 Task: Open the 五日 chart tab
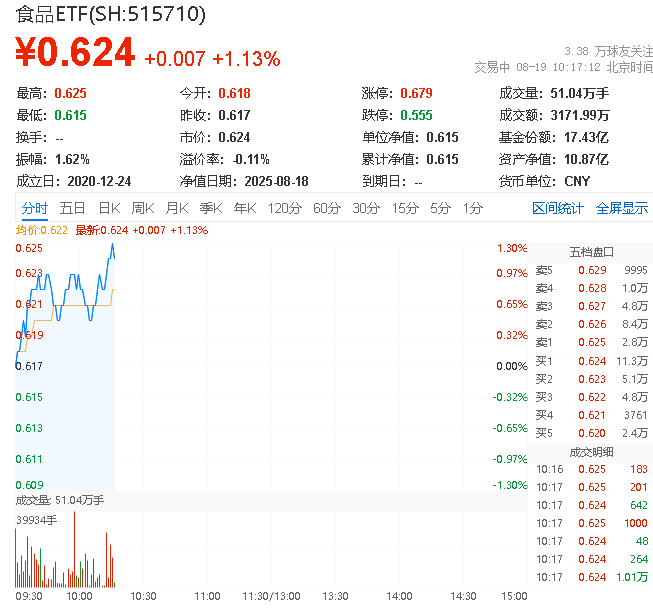[72, 208]
